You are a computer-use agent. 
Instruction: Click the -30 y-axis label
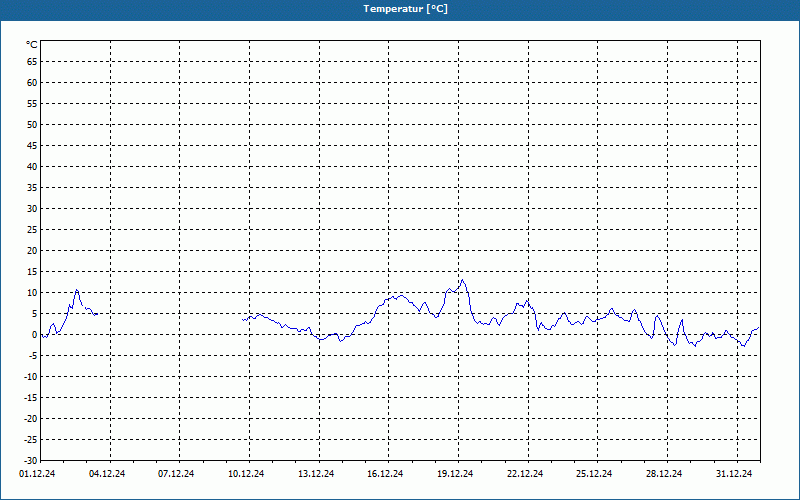point(31,460)
